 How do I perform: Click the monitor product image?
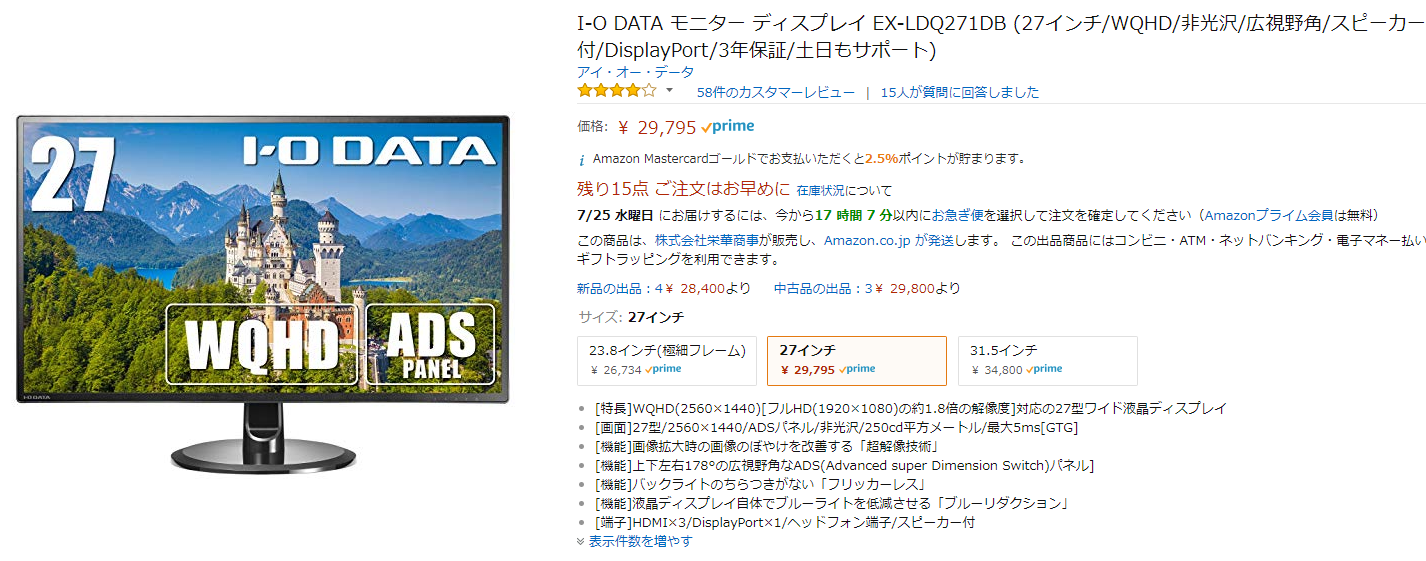(x=263, y=290)
